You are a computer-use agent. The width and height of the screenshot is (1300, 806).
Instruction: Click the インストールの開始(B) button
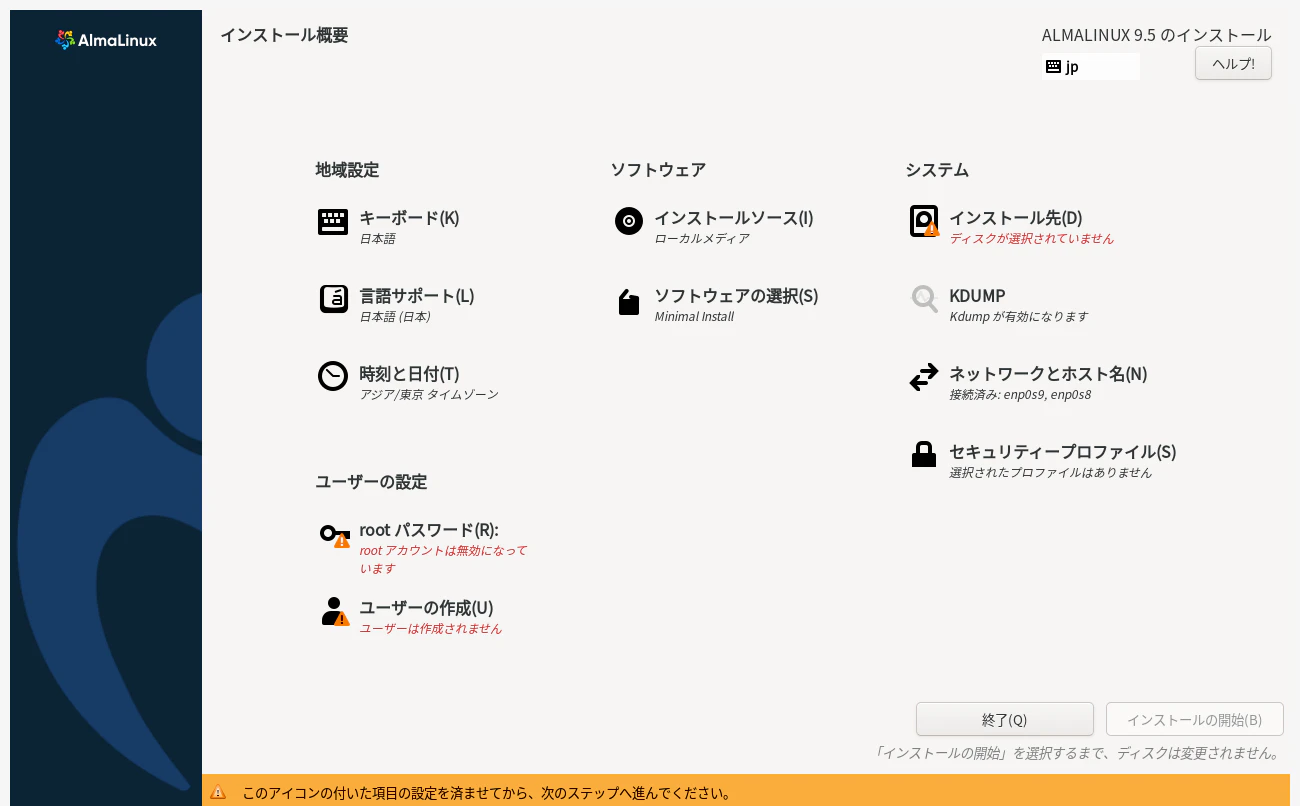pos(1194,719)
